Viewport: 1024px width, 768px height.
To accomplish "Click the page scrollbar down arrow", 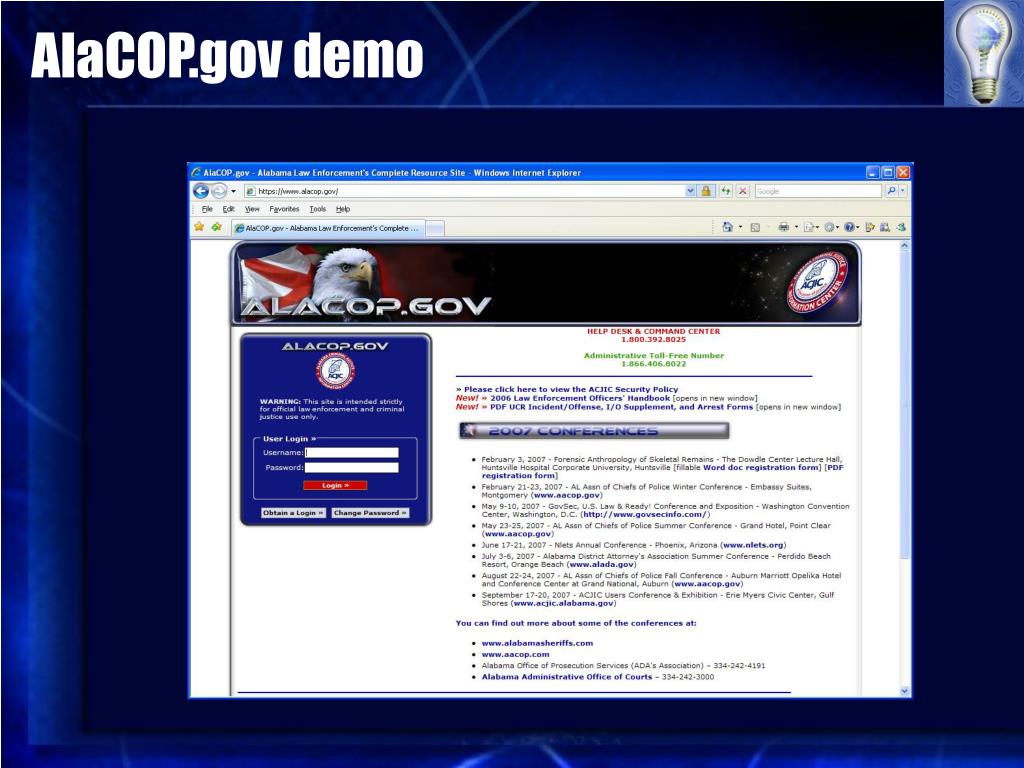I will click(x=904, y=691).
